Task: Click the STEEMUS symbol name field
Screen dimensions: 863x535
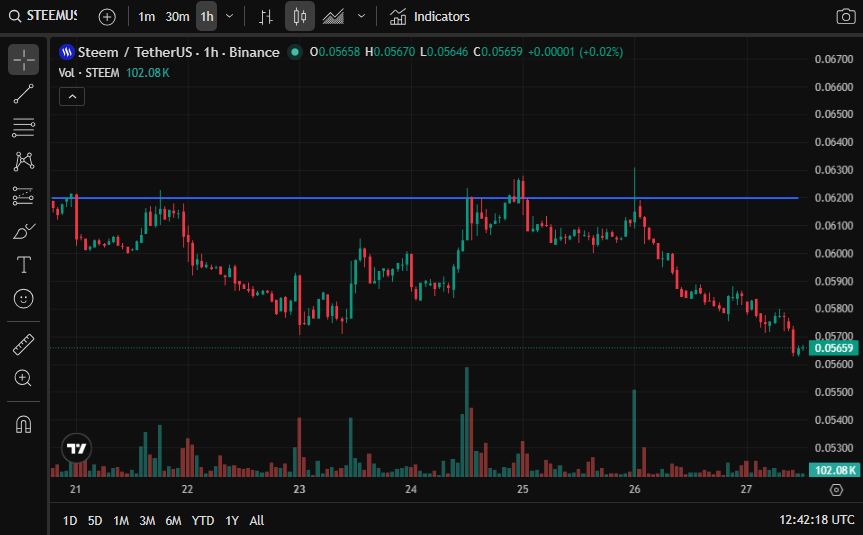Action: click(52, 16)
